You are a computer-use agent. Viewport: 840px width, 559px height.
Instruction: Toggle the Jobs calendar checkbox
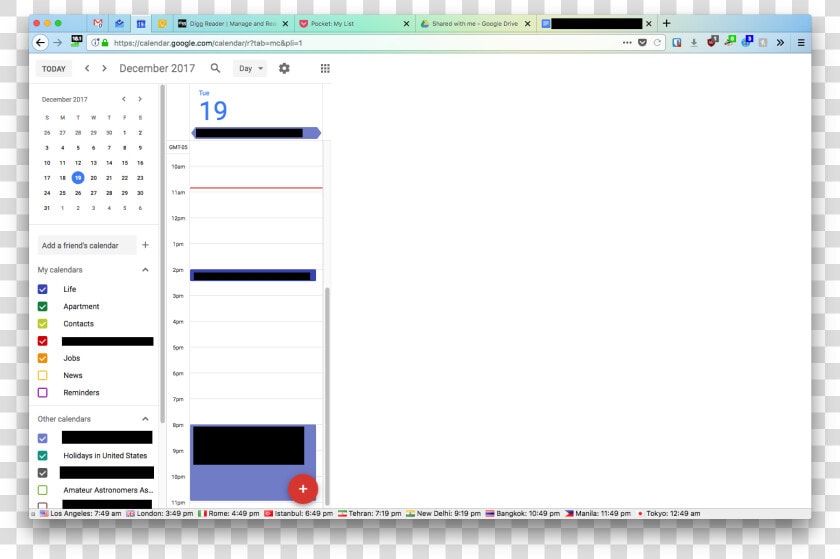click(x=42, y=358)
